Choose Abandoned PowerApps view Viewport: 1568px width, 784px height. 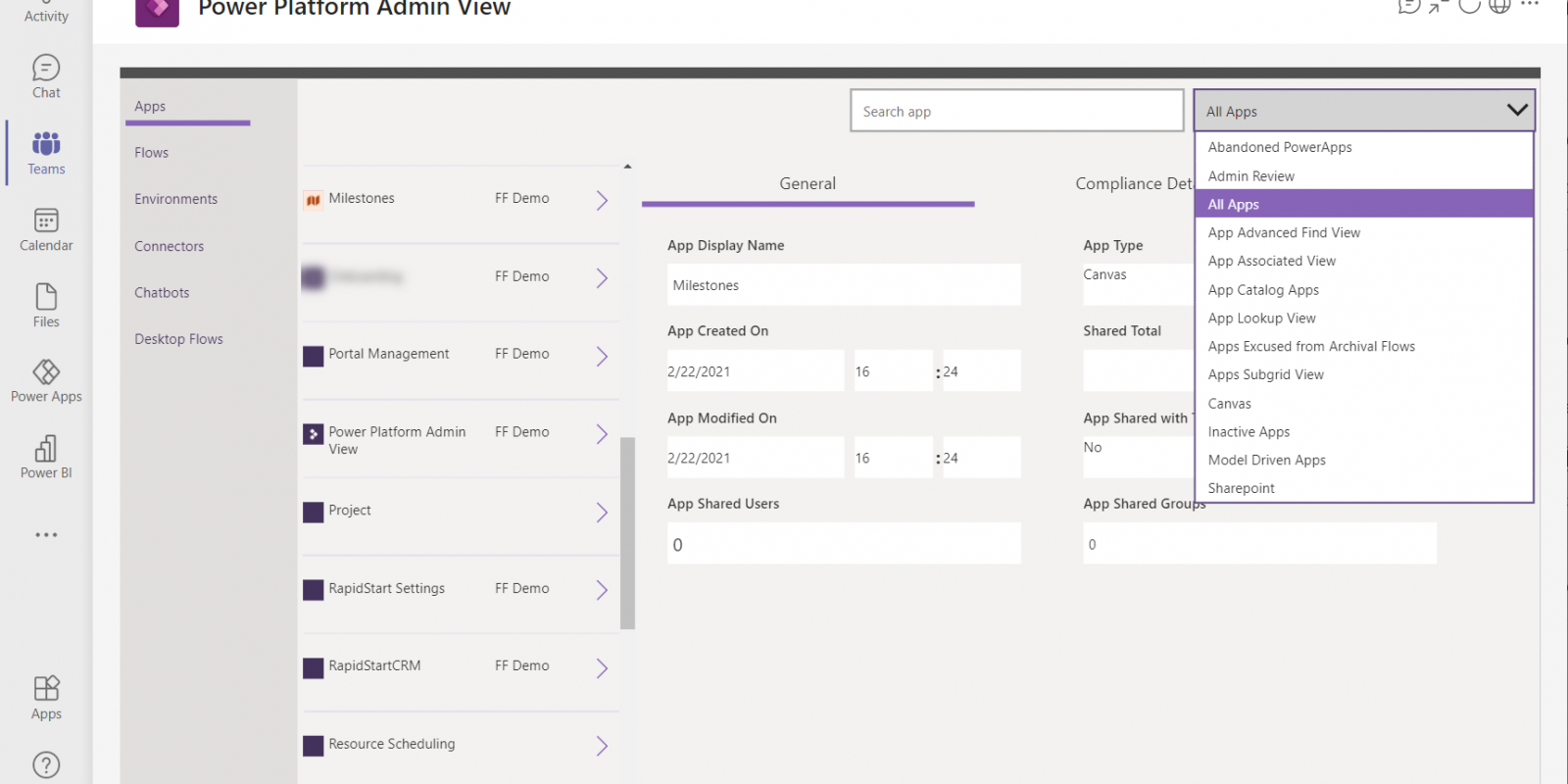(x=1364, y=147)
